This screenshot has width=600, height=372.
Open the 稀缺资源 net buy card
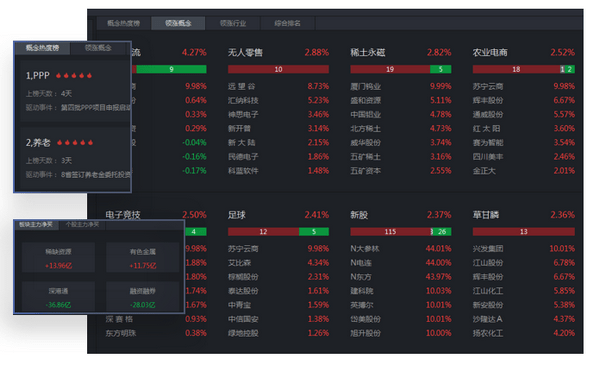click(x=58, y=258)
